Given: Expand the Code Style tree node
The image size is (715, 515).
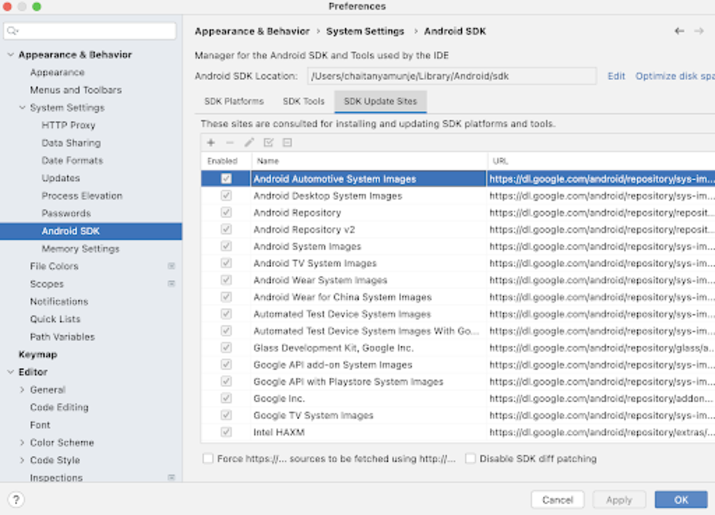Looking at the screenshot, I should coord(22,461).
